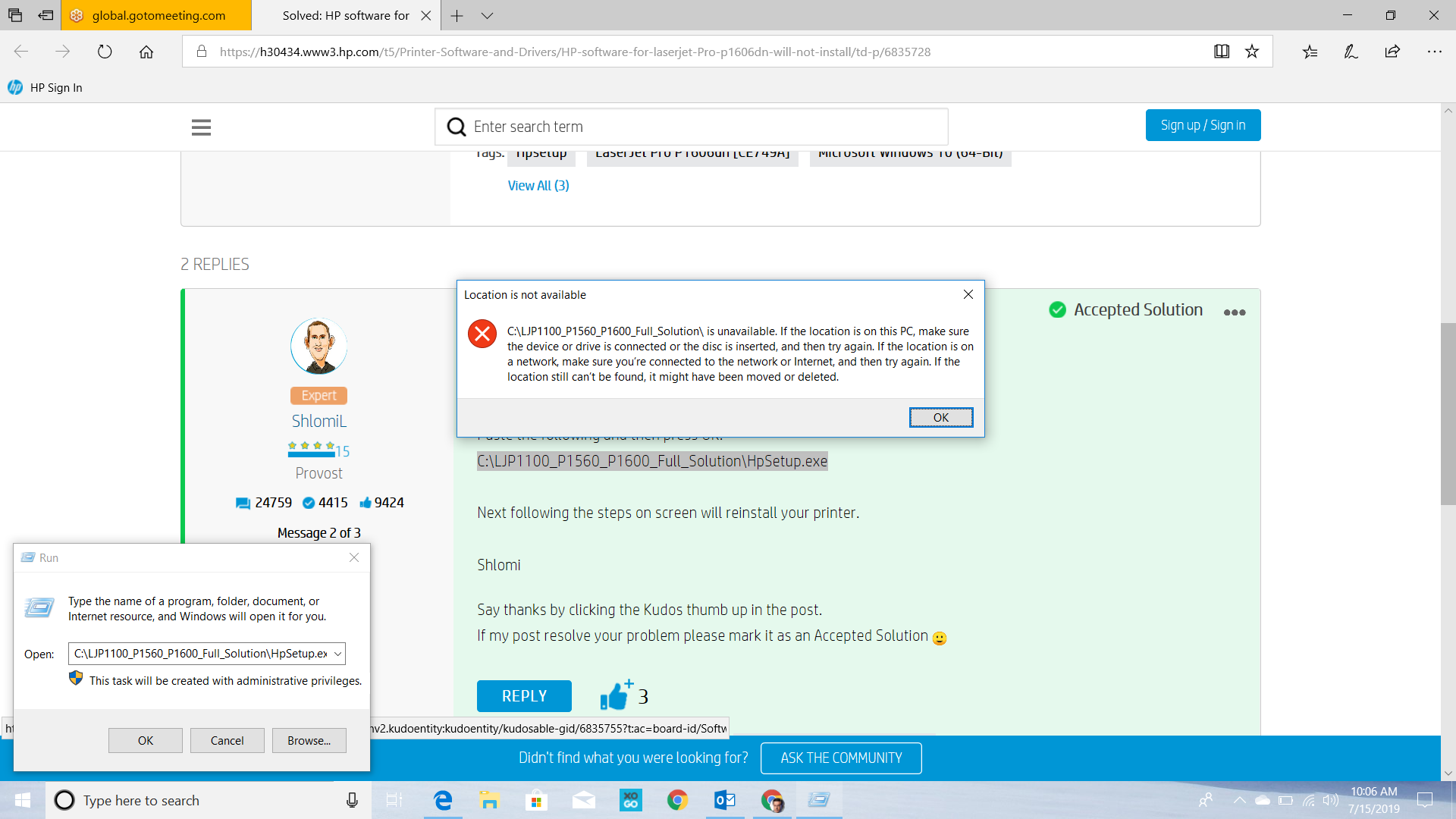This screenshot has height=819, width=1456.
Task: Open the volume speaker tray icon
Action: pyautogui.click(x=1331, y=800)
